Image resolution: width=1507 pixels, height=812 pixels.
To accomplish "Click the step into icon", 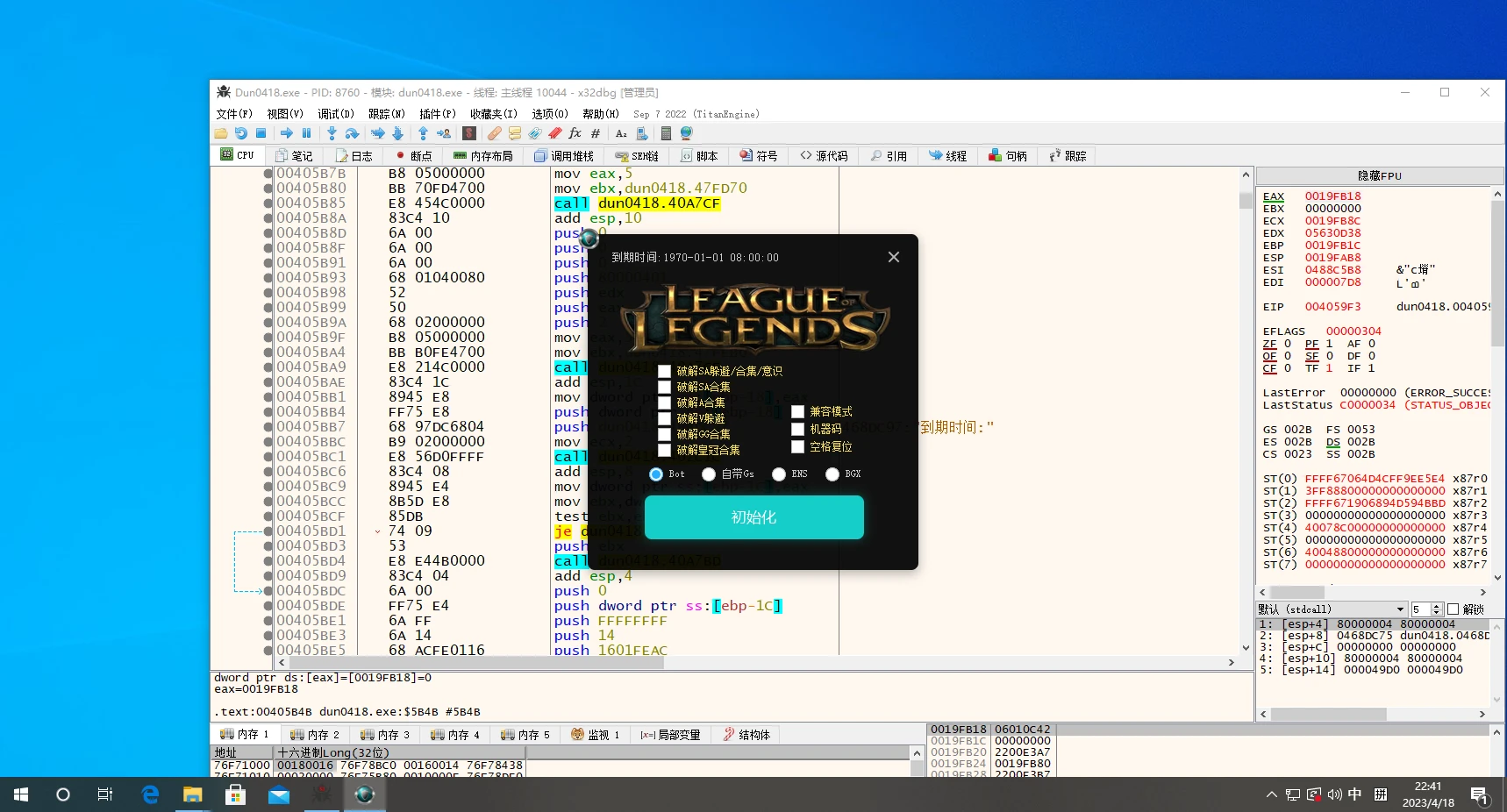I will tap(332, 133).
